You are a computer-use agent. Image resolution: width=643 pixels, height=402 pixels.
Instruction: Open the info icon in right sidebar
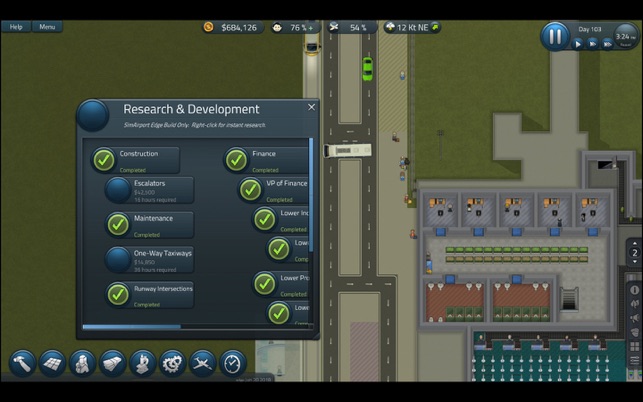[x=634, y=290]
